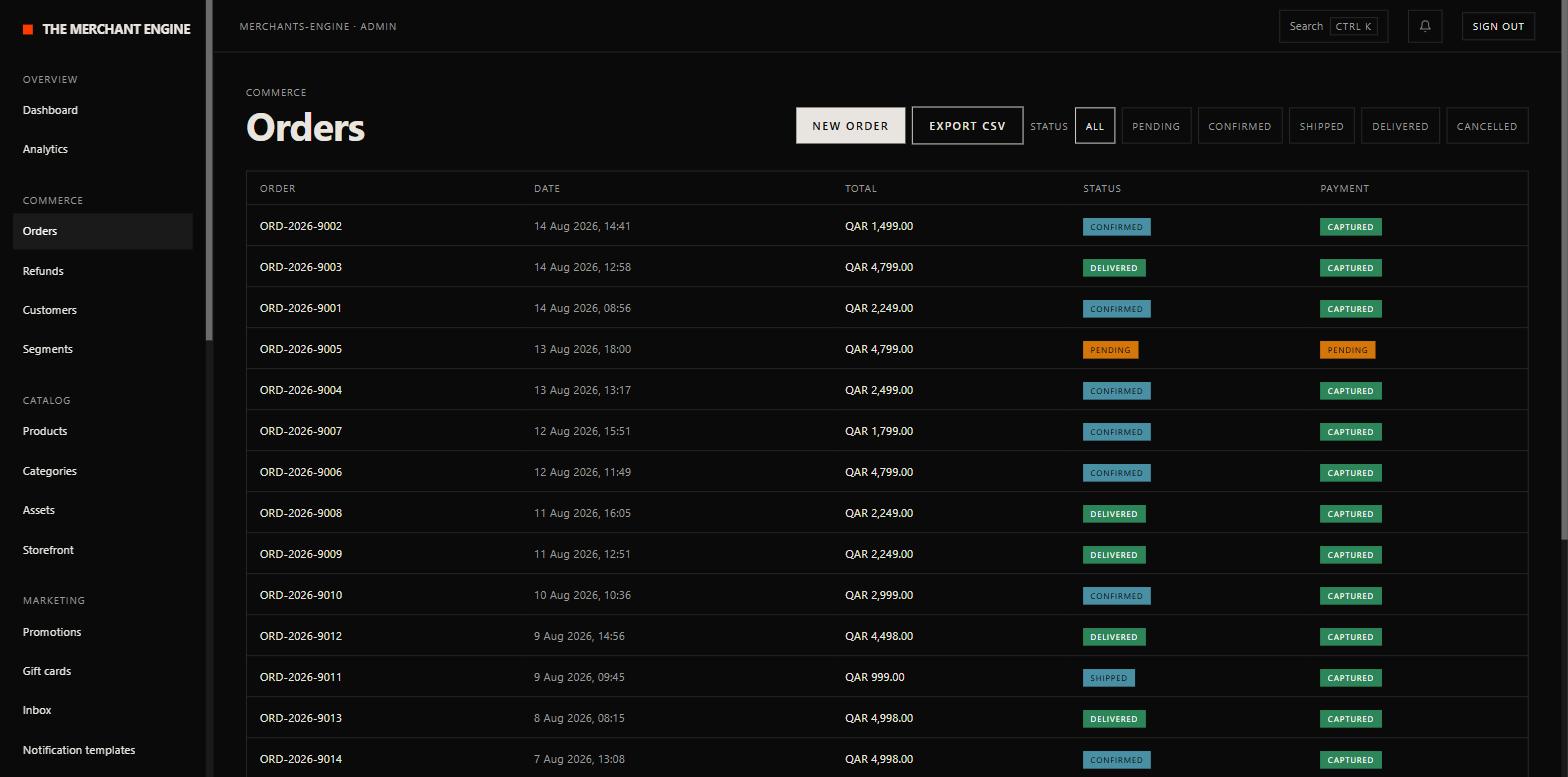
Task: Click date 14 Aug 2026, 14:41
Action: [582, 226]
